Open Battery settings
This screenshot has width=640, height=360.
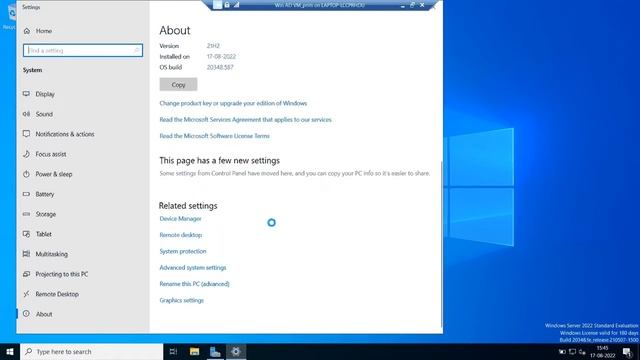[x=38, y=194]
